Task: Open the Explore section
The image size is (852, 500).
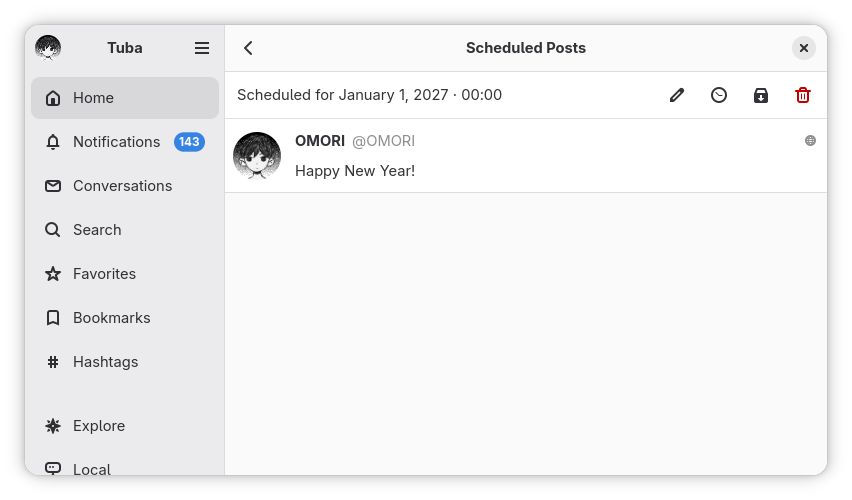Action: (x=125, y=426)
